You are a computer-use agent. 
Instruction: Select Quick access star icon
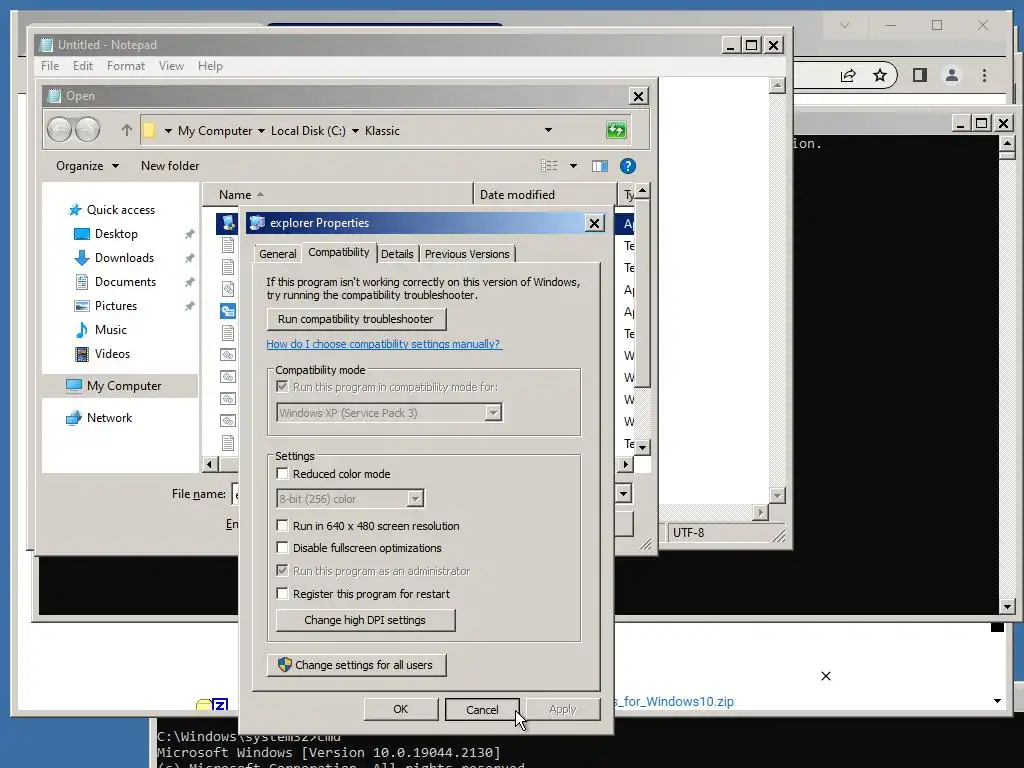[x=75, y=210]
